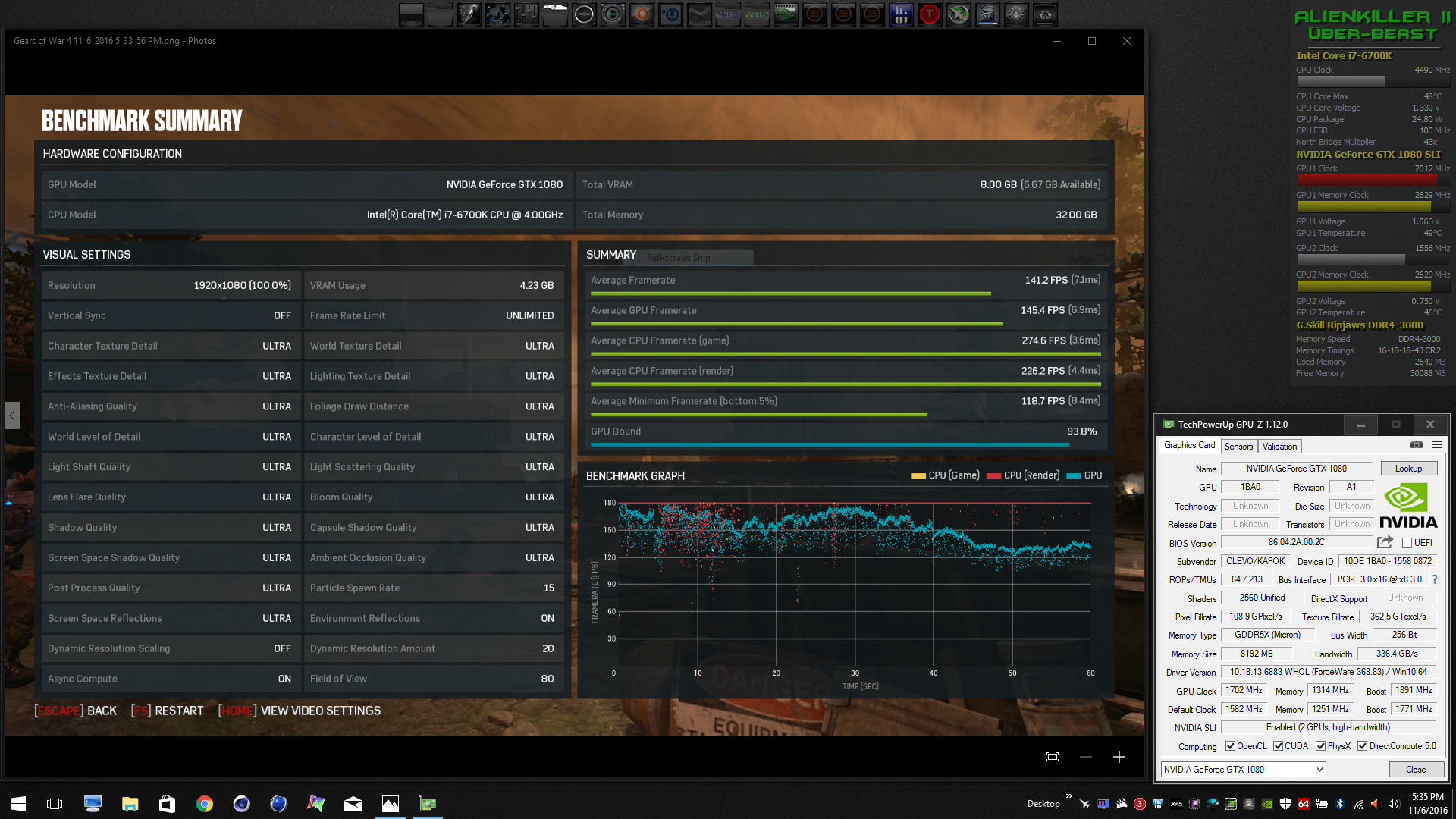Click the BIOS Version field in GPU-Z
This screenshot has width=1456, height=819.
pyautogui.click(x=1297, y=542)
